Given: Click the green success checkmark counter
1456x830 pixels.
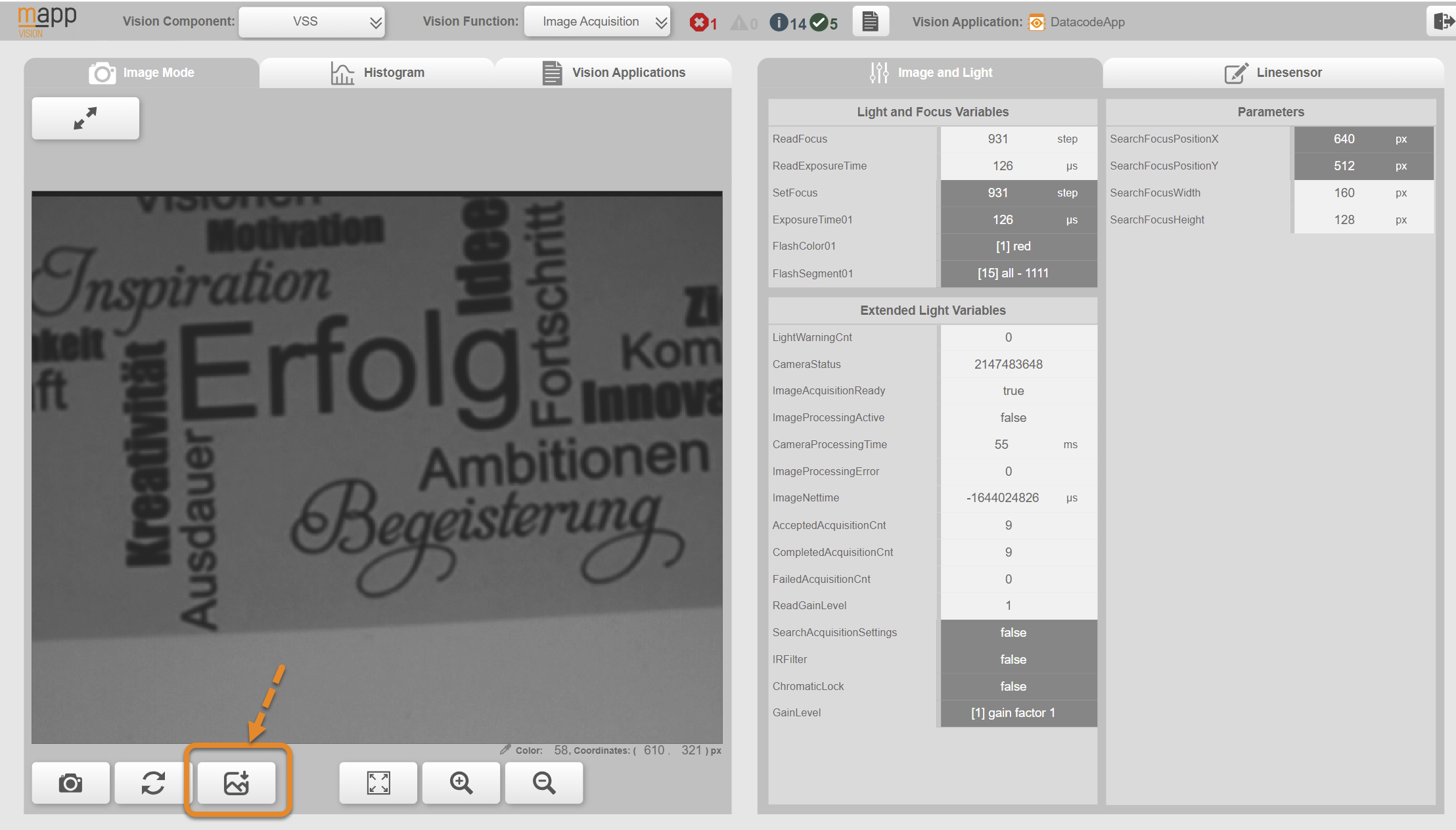Looking at the screenshot, I should [x=819, y=23].
